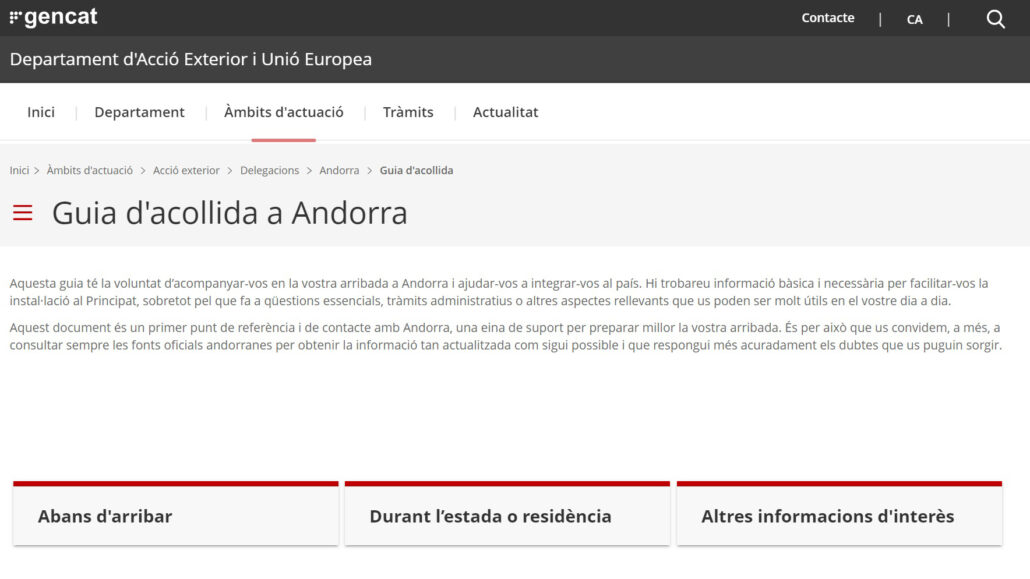This screenshot has width=1030, height=579.
Task: Navigate to Àmbits d'actuació breadcrumb
Action: 89,170
